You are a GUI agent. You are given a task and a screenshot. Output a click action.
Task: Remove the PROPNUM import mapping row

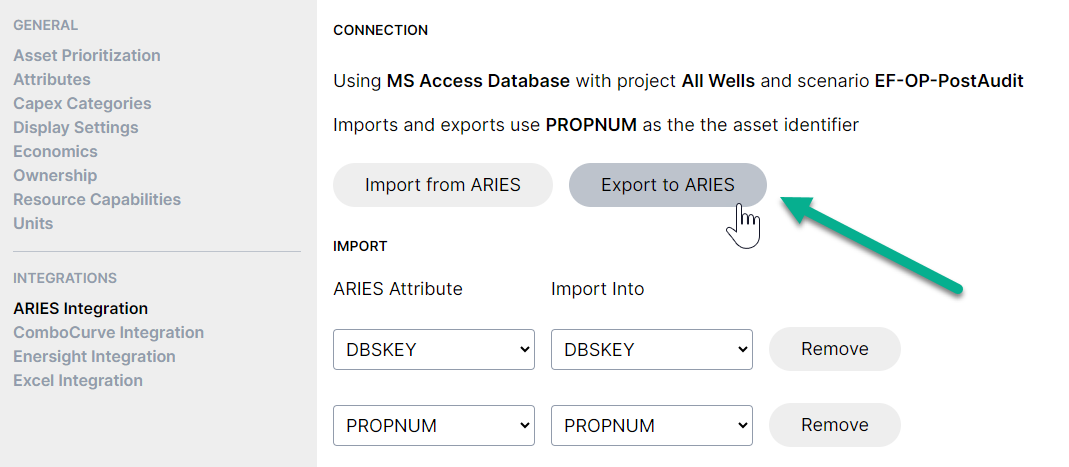point(834,425)
